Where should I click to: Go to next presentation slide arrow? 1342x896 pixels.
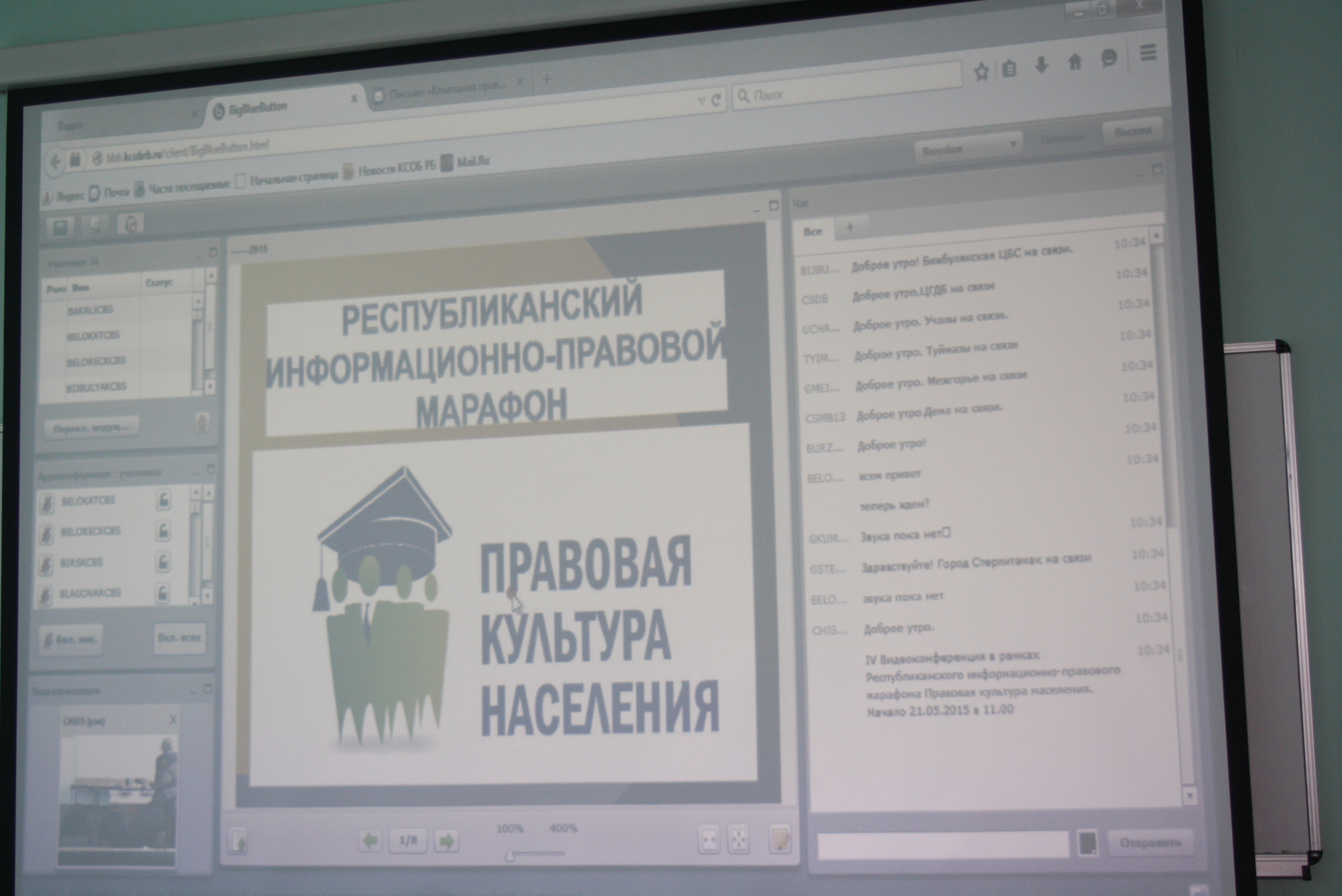(446, 841)
